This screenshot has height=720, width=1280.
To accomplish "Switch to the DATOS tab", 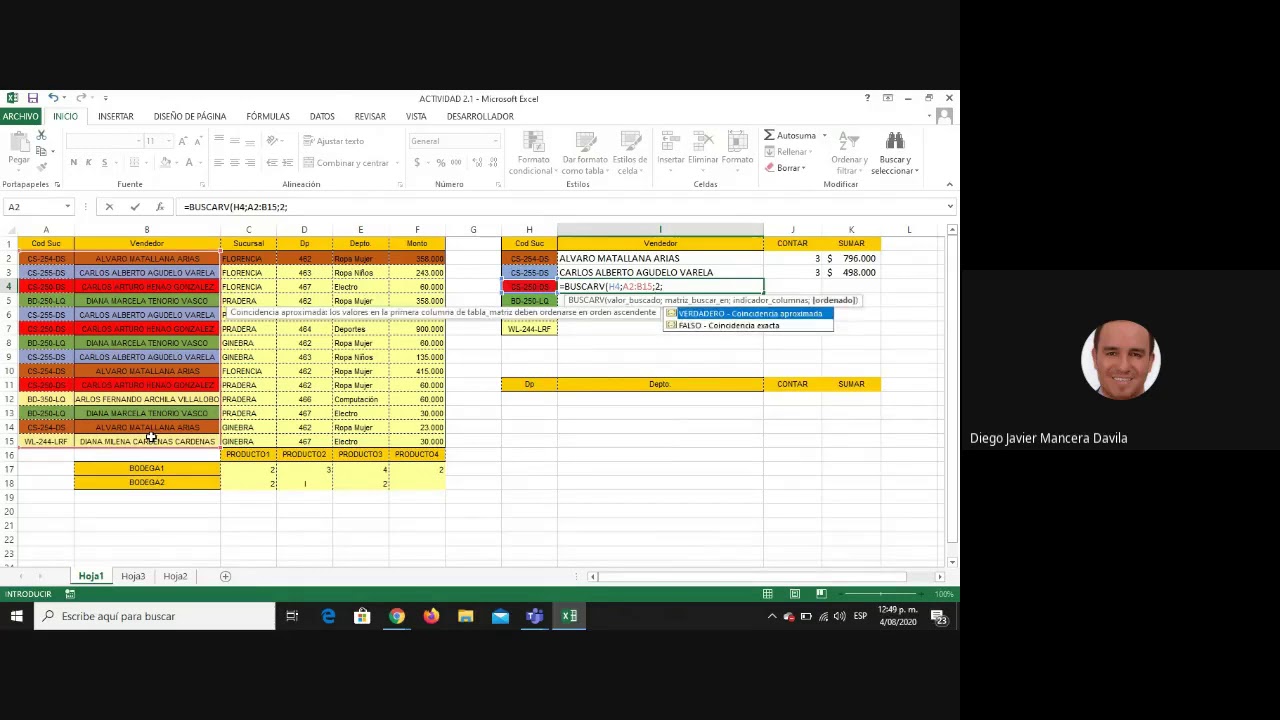I will click(322, 116).
